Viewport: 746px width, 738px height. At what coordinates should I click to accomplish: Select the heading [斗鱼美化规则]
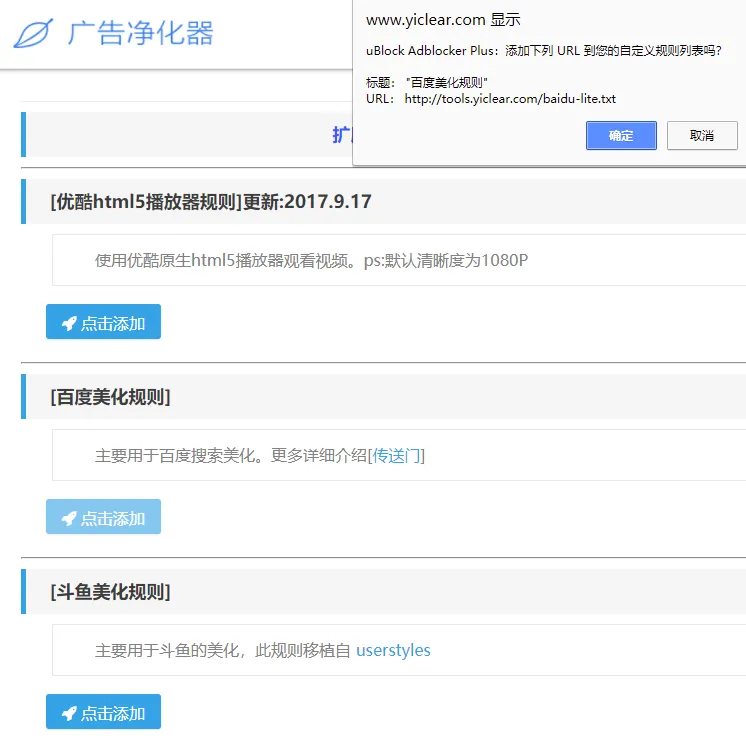[110, 592]
